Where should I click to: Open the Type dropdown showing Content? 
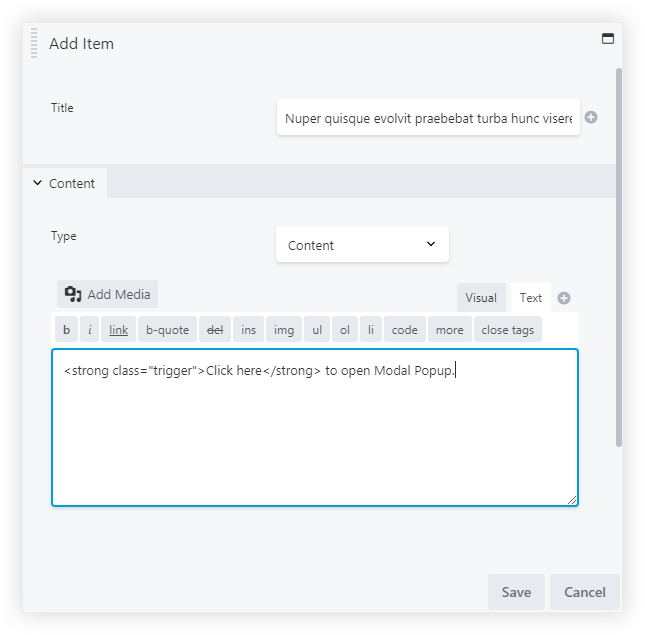pos(362,245)
